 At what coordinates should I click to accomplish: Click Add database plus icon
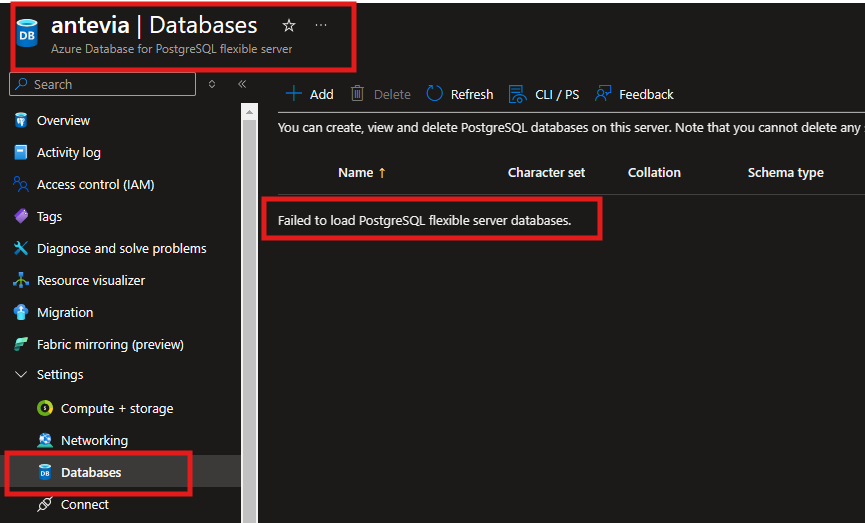(x=293, y=93)
